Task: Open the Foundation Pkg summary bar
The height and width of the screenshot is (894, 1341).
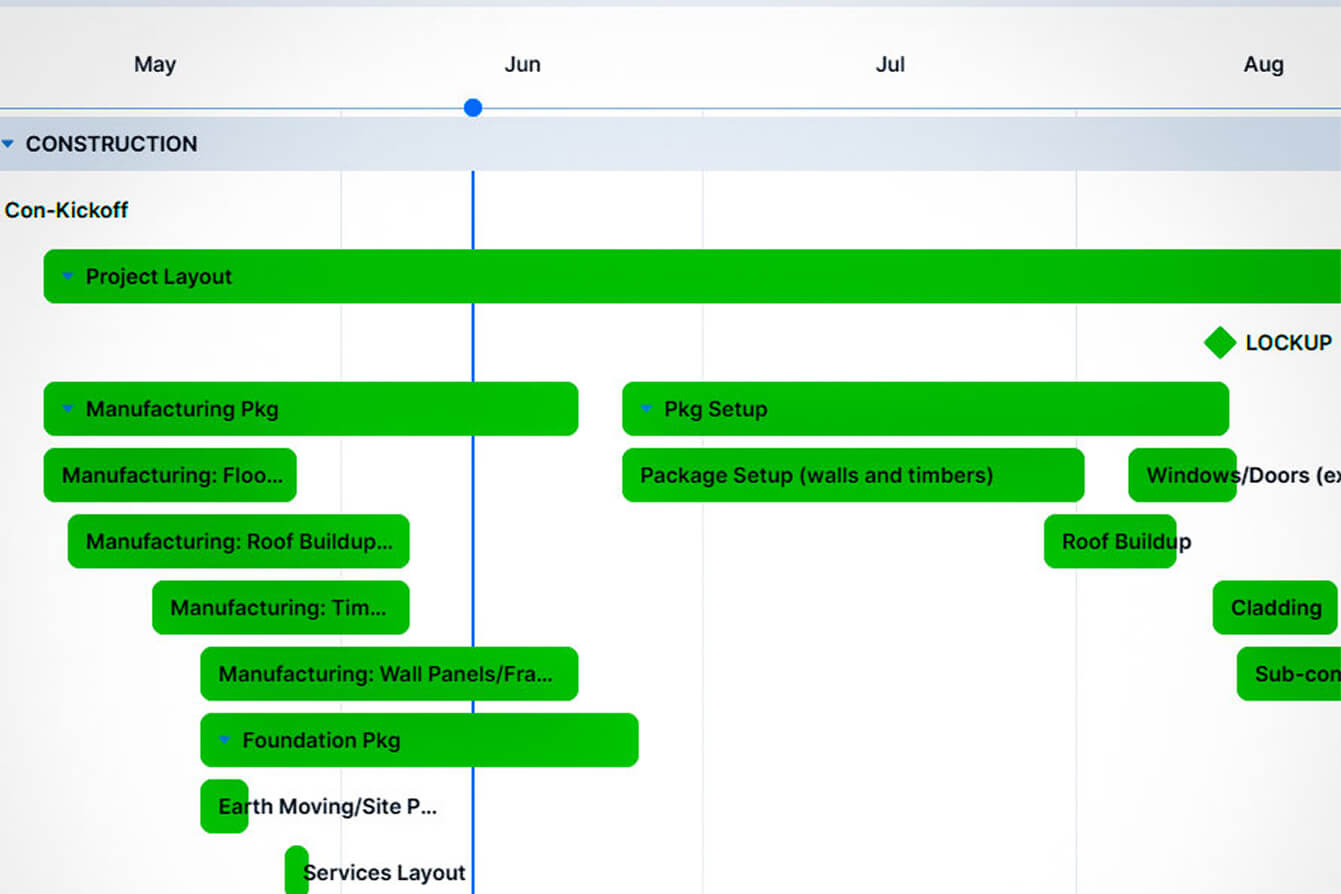Action: (419, 740)
